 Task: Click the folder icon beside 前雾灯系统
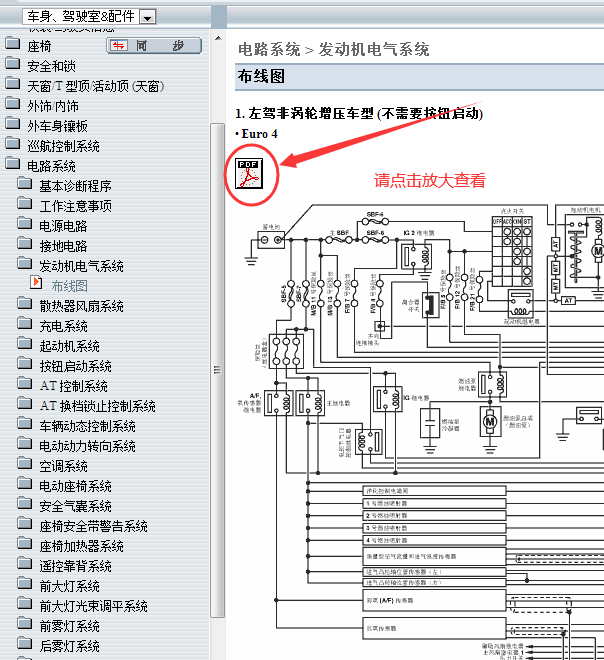coord(25,624)
